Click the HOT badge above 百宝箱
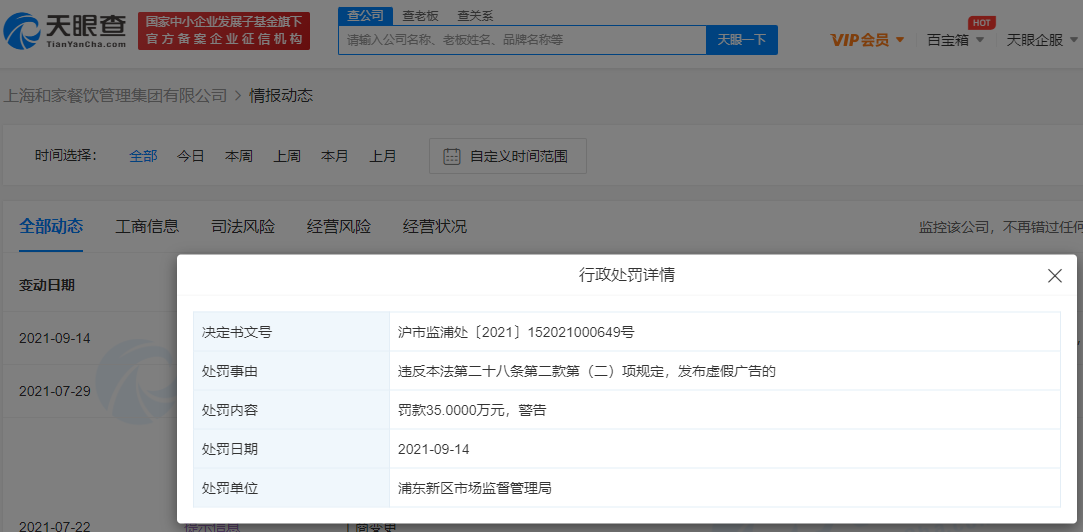The width and height of the screenshot is (1083, 532). [980, 22]
